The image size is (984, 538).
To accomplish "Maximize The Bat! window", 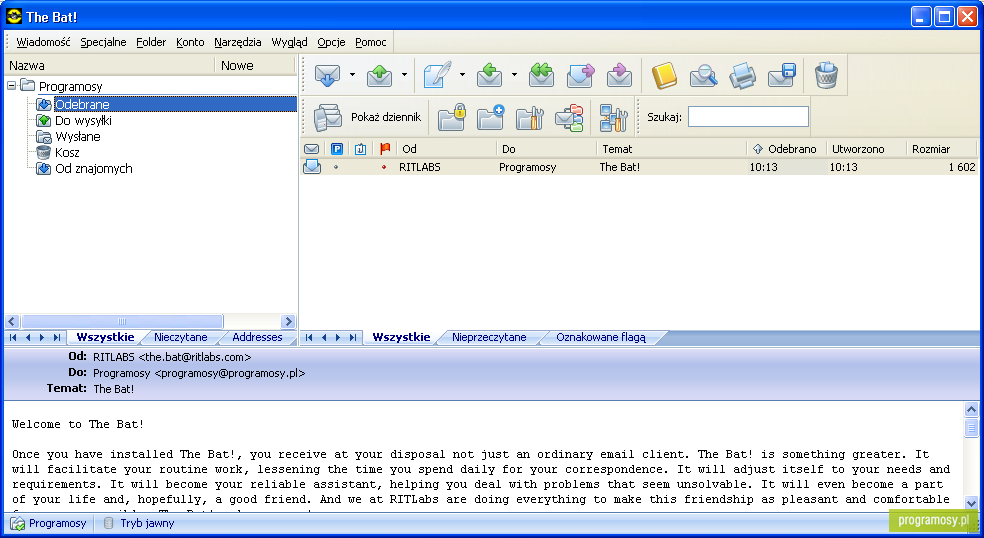I will (944, 16).
